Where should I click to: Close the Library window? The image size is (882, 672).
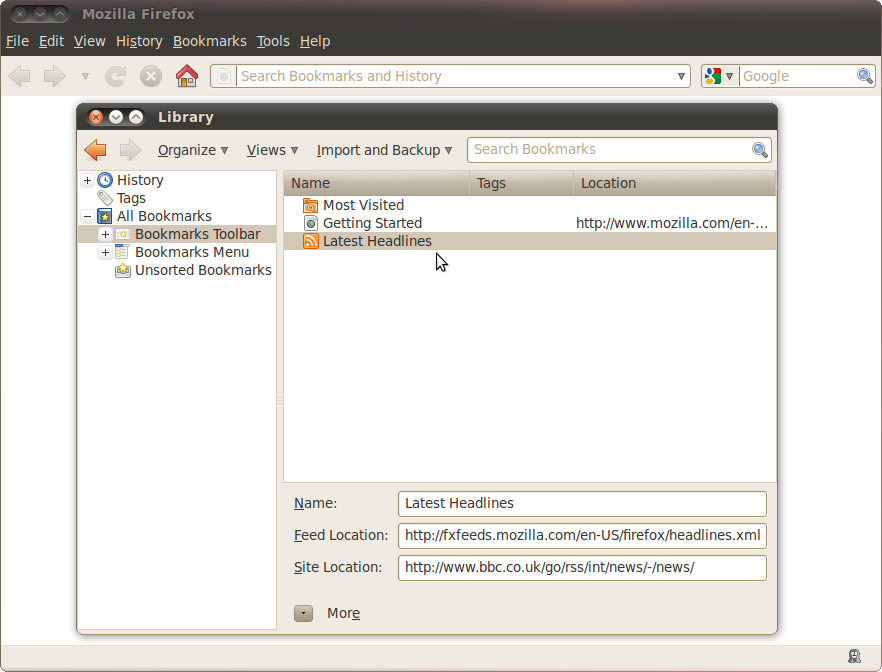pos(96,117)
